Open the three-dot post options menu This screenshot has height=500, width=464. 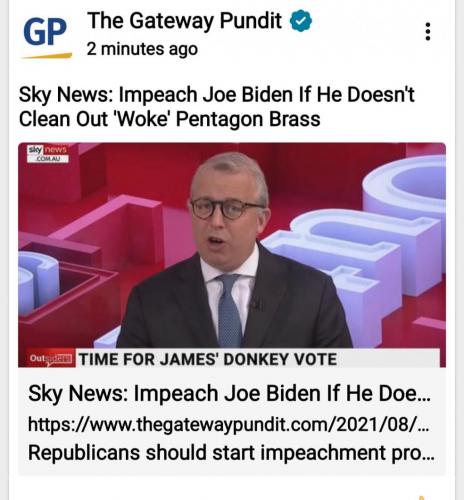[428, 32]
